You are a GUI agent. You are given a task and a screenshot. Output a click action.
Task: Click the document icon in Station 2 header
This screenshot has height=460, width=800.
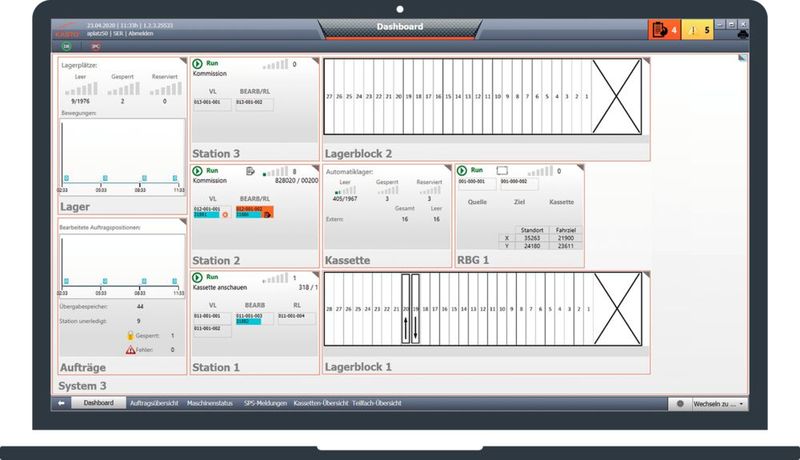[250, 171]
